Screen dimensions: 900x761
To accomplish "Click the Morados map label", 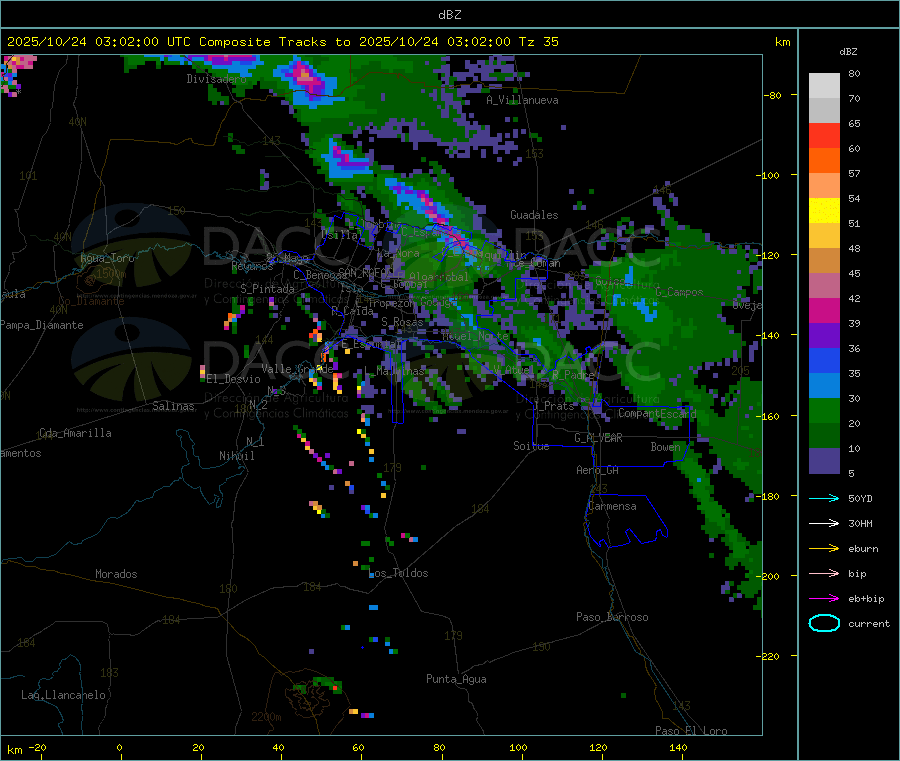I will point(116,574).
